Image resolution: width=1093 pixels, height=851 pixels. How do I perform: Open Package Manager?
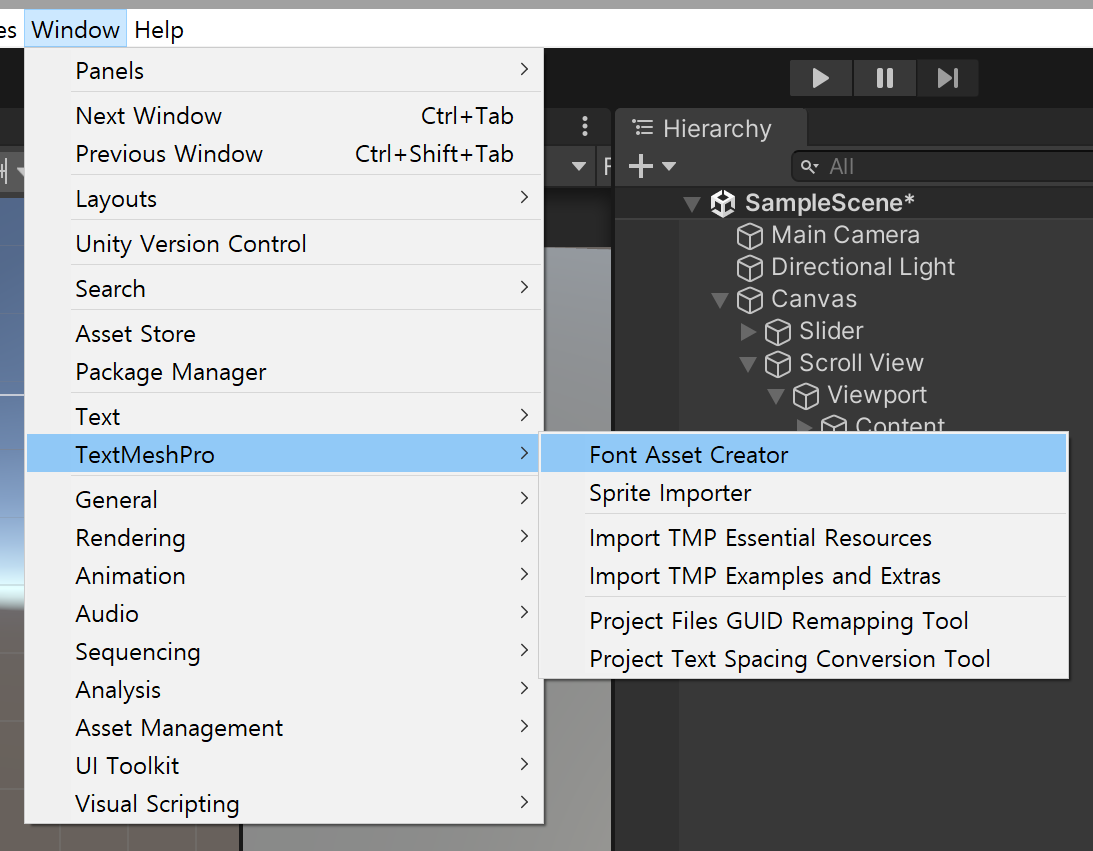[284, 372]
